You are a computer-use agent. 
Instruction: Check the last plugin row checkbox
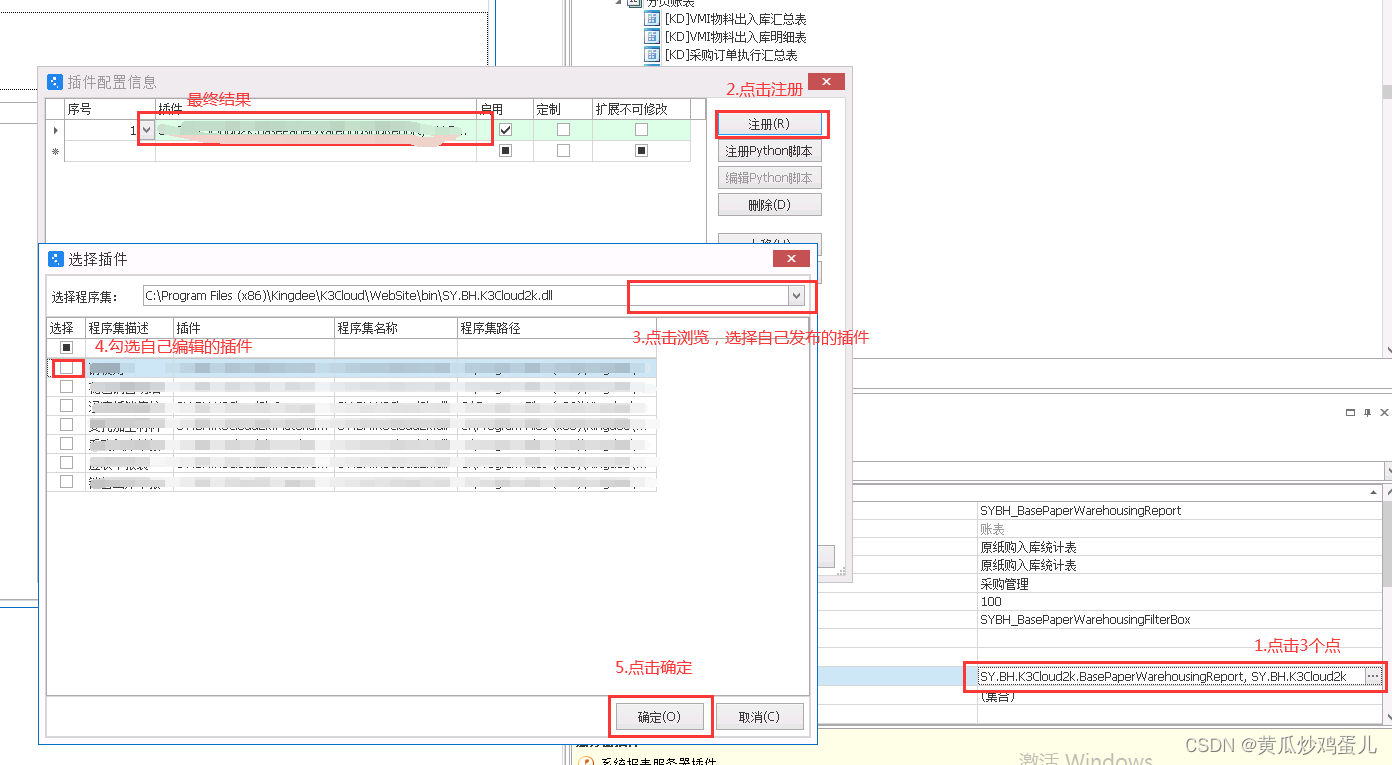66,482
